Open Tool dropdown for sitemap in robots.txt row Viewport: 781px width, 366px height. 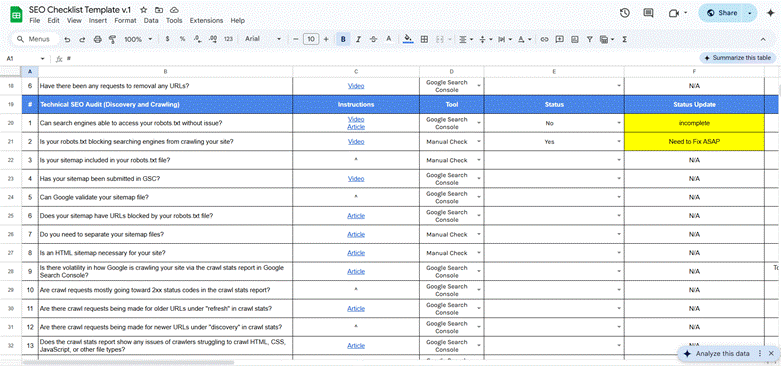[479, 160]
